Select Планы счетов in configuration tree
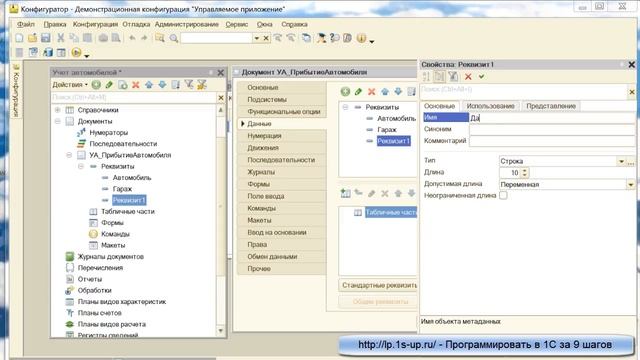This screenshot has height=360, width=640. 100,313
